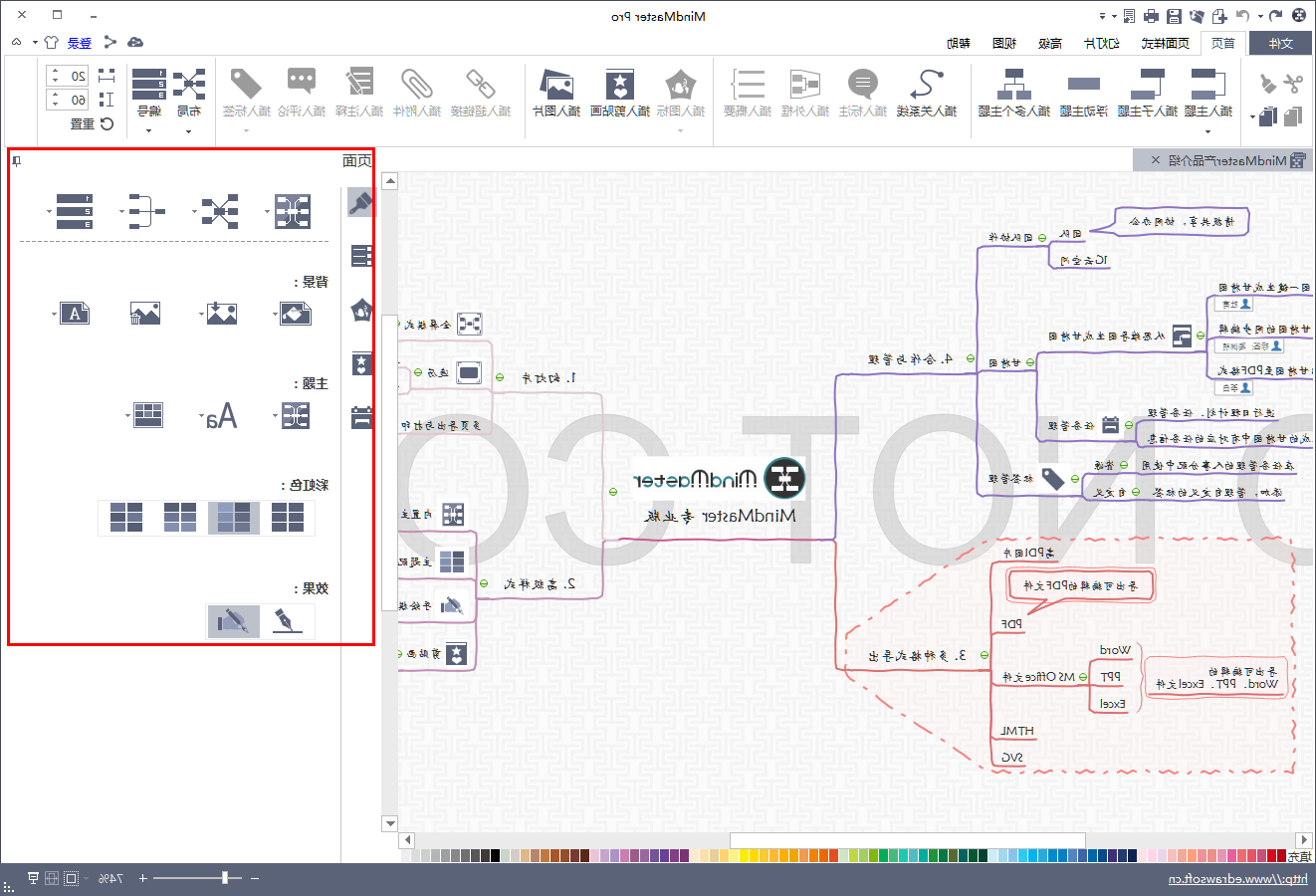Open the numbering list dropdown in panel

click(x=71, y=211)
